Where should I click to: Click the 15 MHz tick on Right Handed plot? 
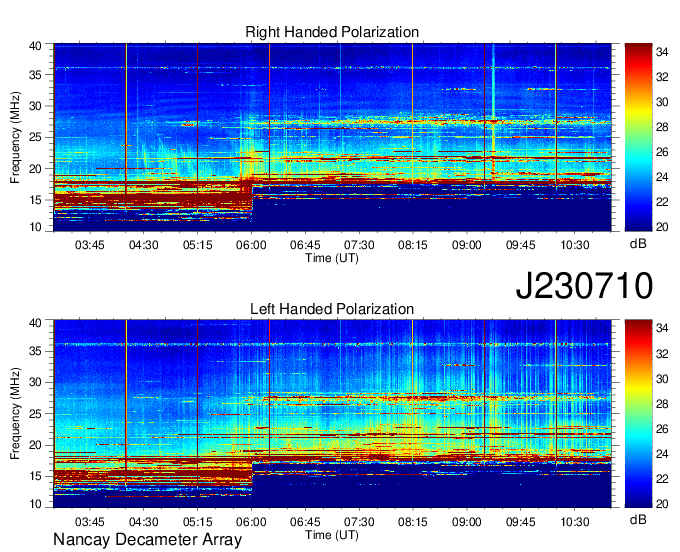pos(36,200)
